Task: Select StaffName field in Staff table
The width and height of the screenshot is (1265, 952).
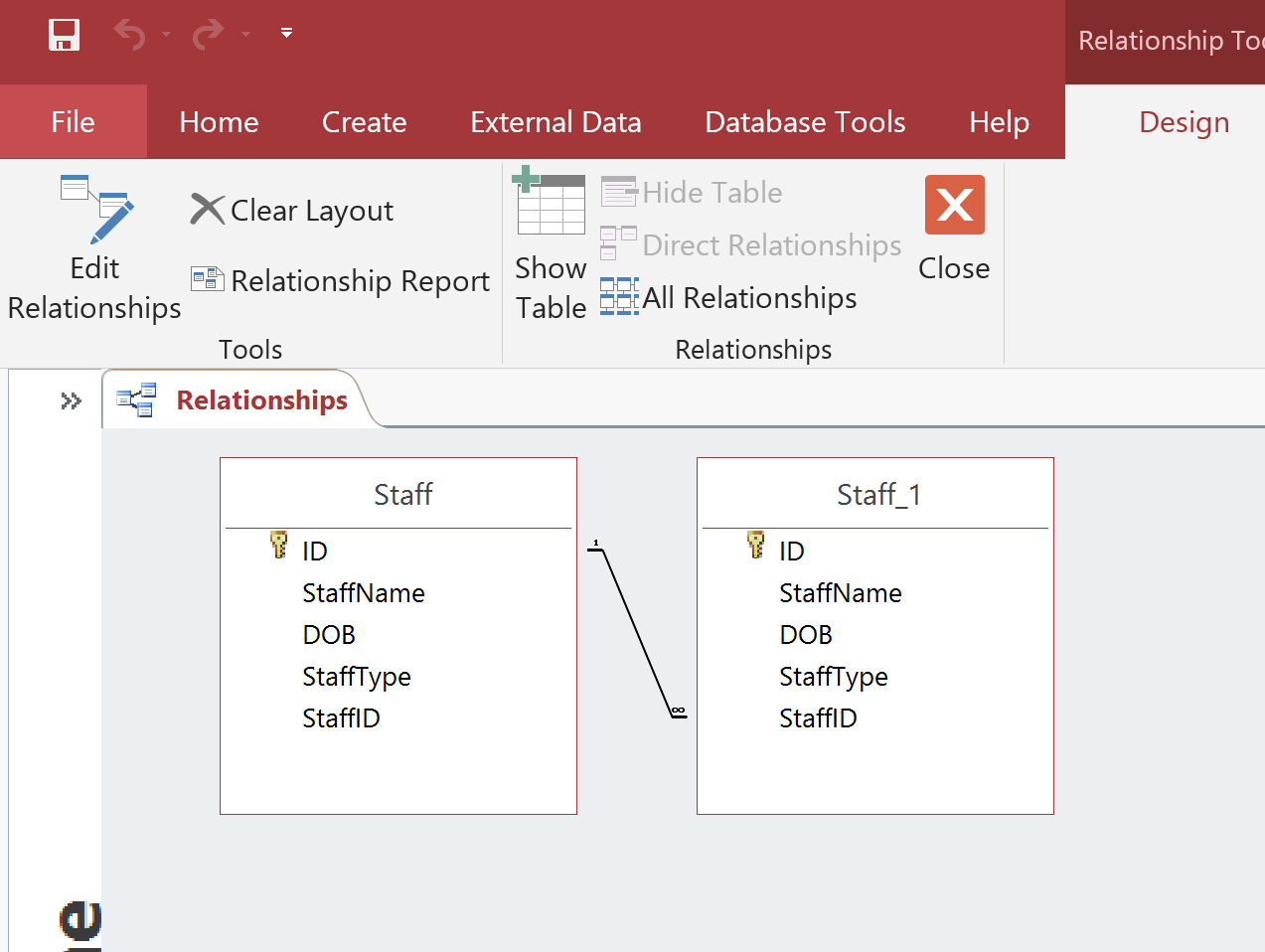Action: coord(364,593)
